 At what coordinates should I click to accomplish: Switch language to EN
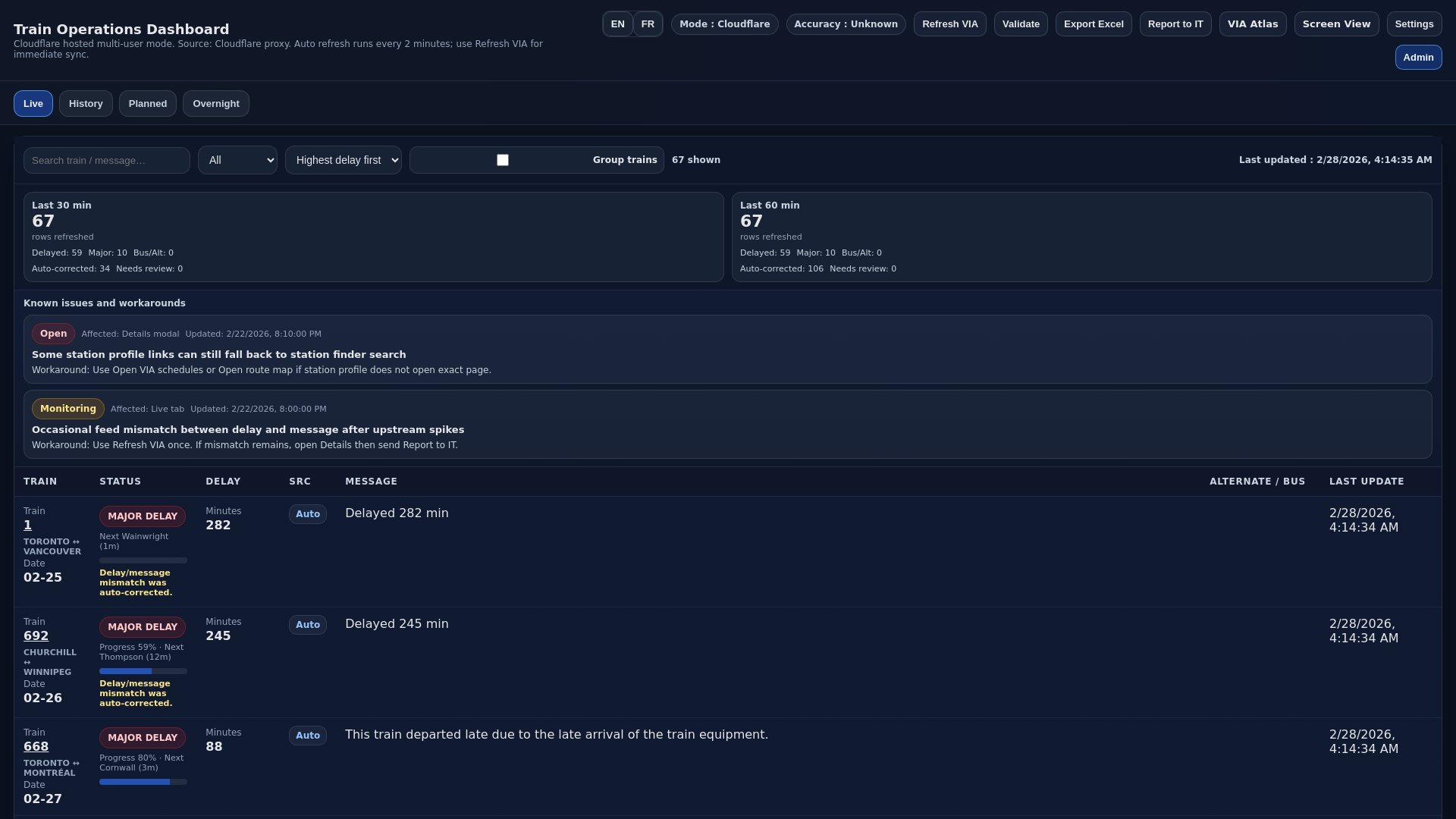[618, 24]
